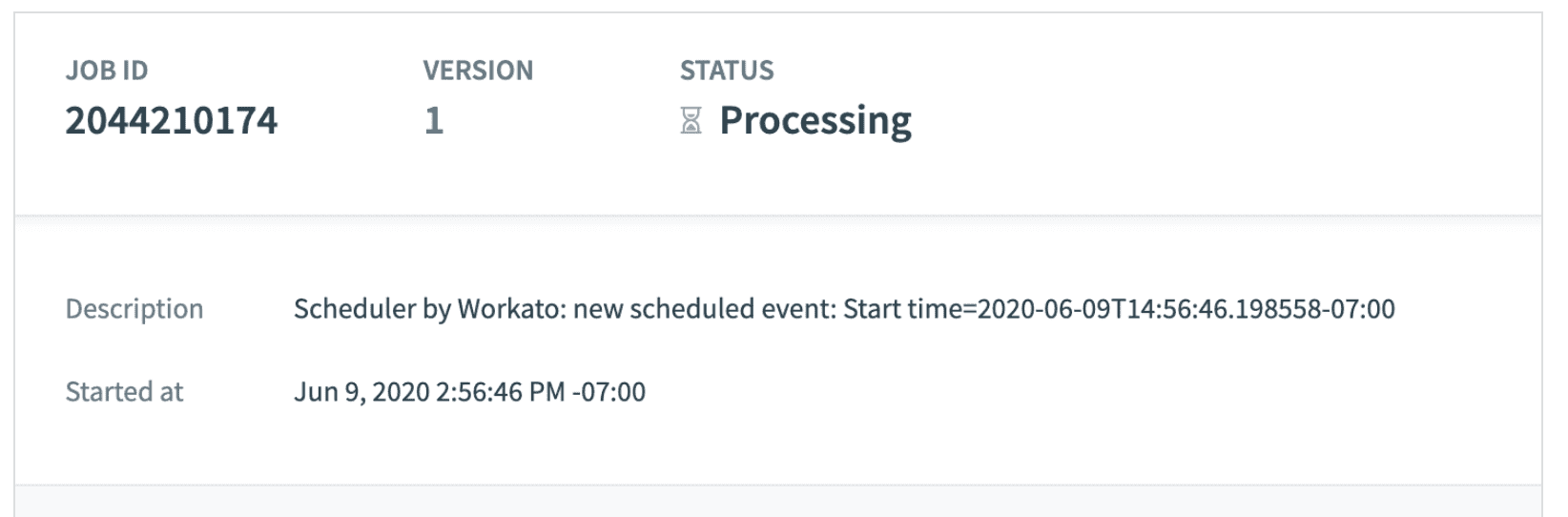The image size is (1568, 517).
Task: Click the "Jun 9, 2020" started date
Action: pyautogui.click(x=361, y=392)
